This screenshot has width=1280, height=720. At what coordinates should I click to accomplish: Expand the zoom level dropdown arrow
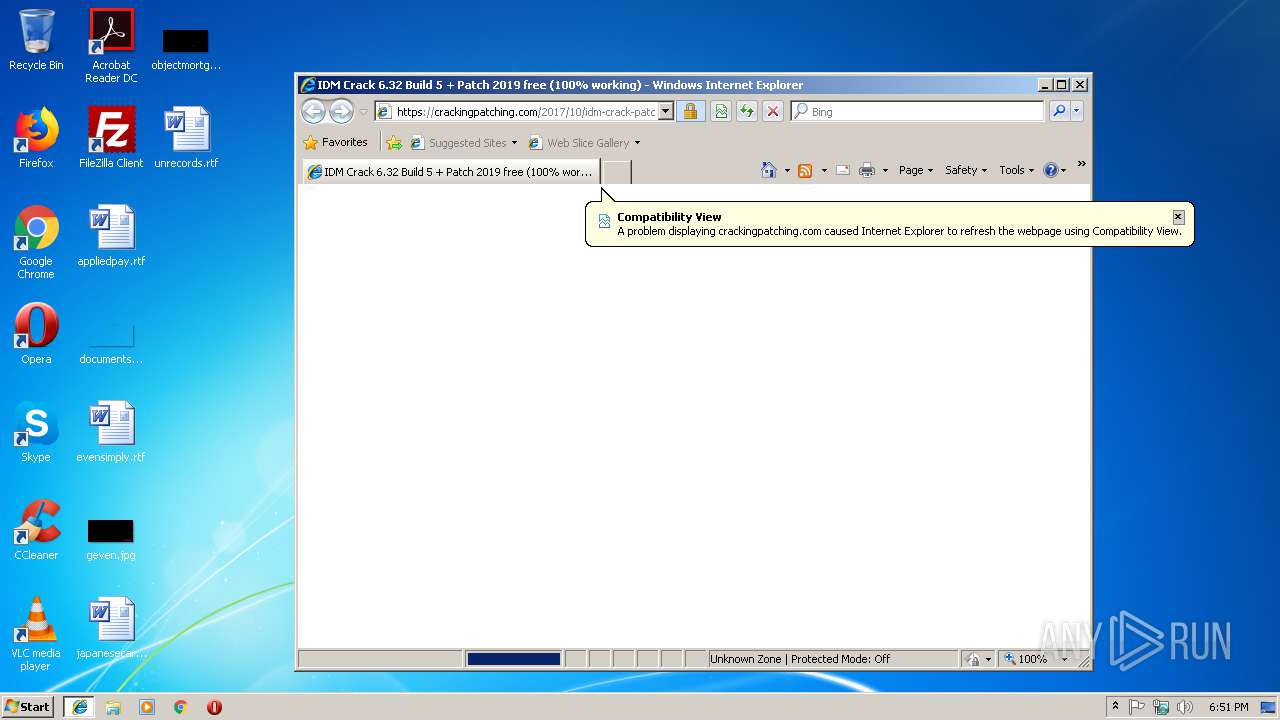(1064, 659)
